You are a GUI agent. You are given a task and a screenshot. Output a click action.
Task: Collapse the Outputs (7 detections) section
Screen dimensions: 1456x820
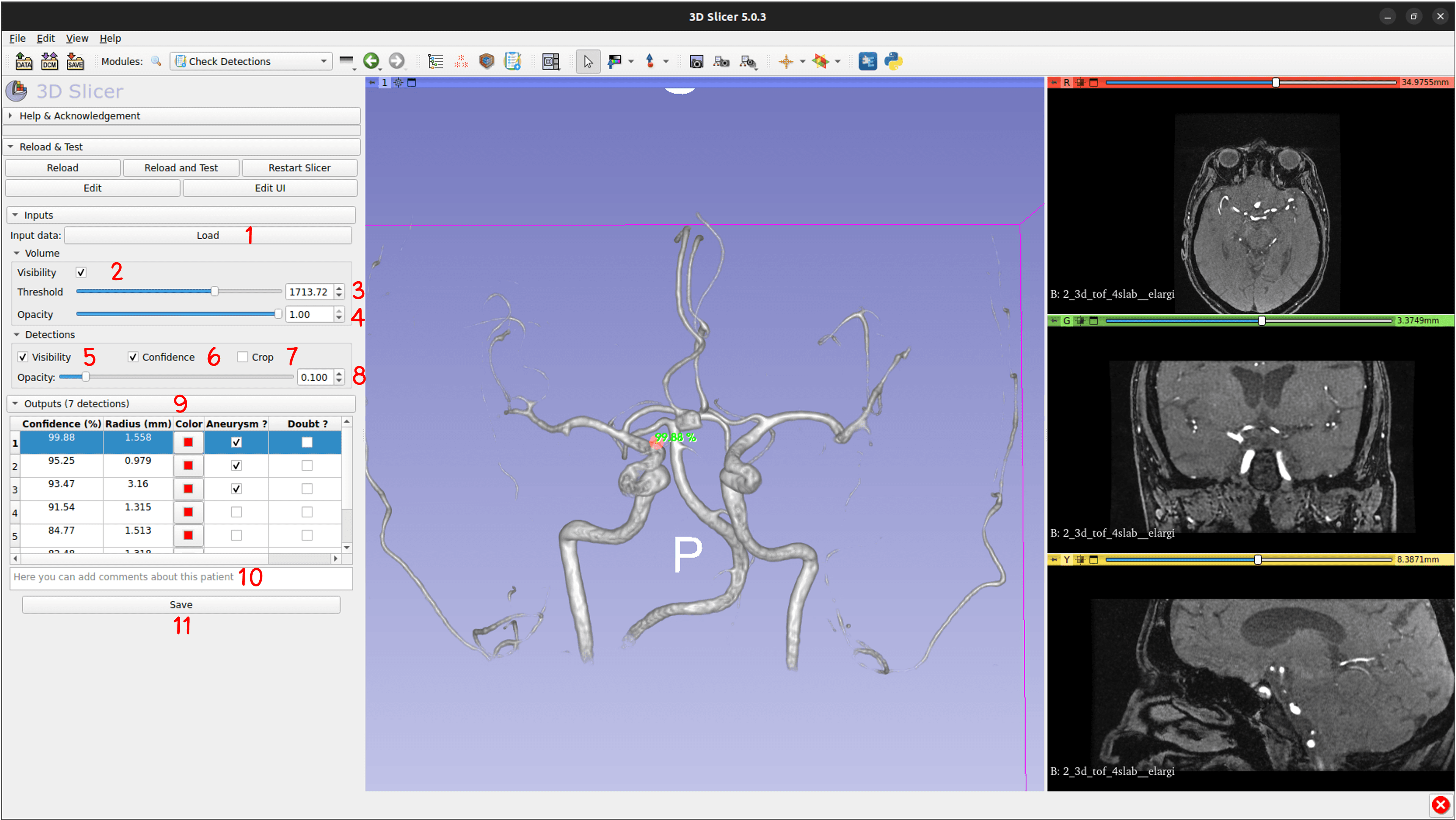click(x=16, y=403)
